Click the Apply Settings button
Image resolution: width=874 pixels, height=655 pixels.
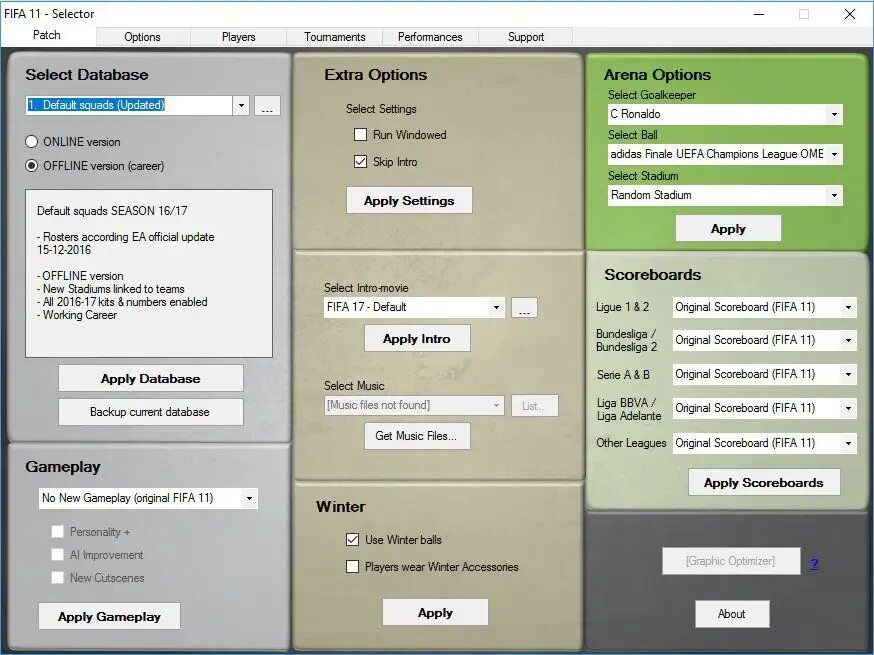click(x=409, y=200)
